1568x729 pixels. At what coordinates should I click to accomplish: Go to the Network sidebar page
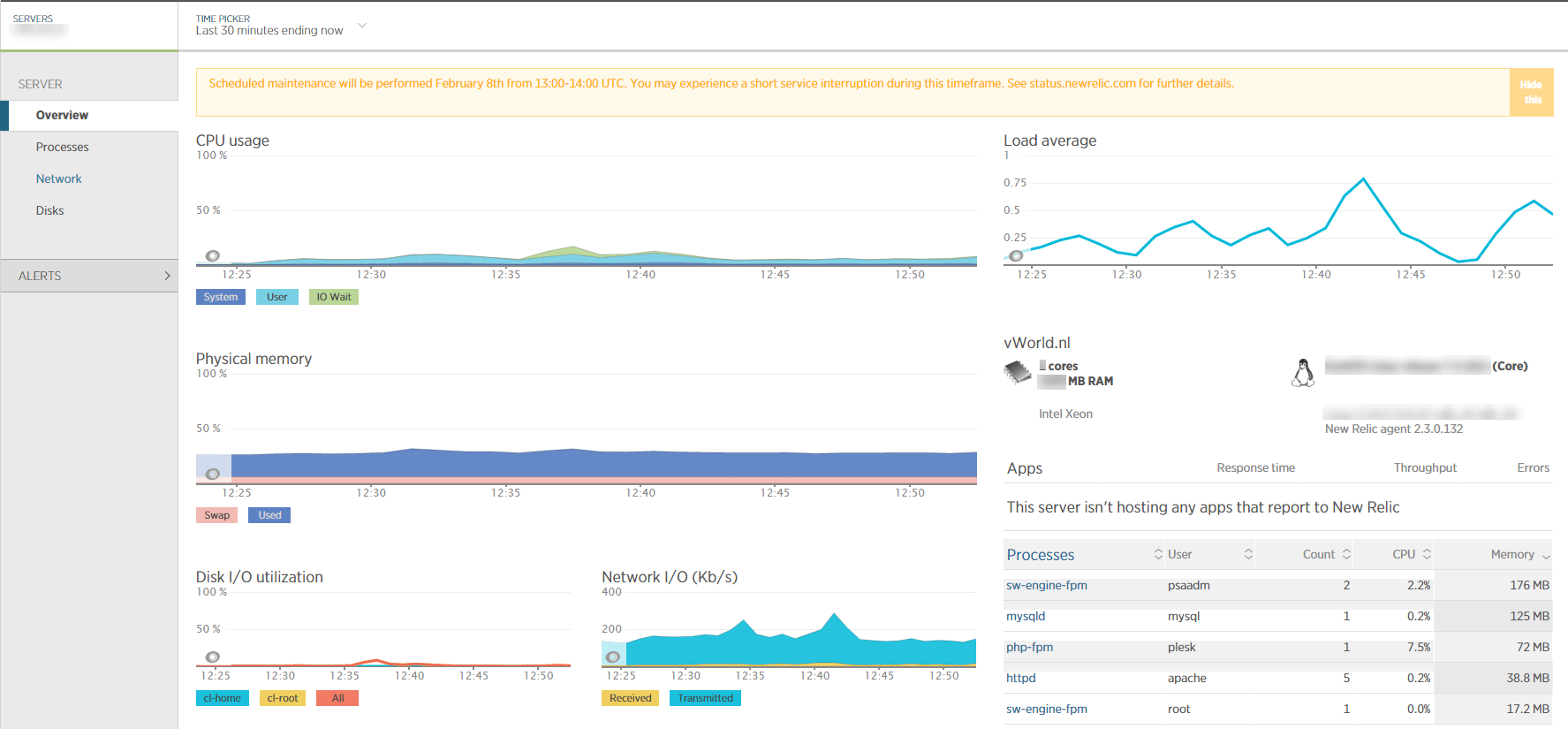point(58,178)
